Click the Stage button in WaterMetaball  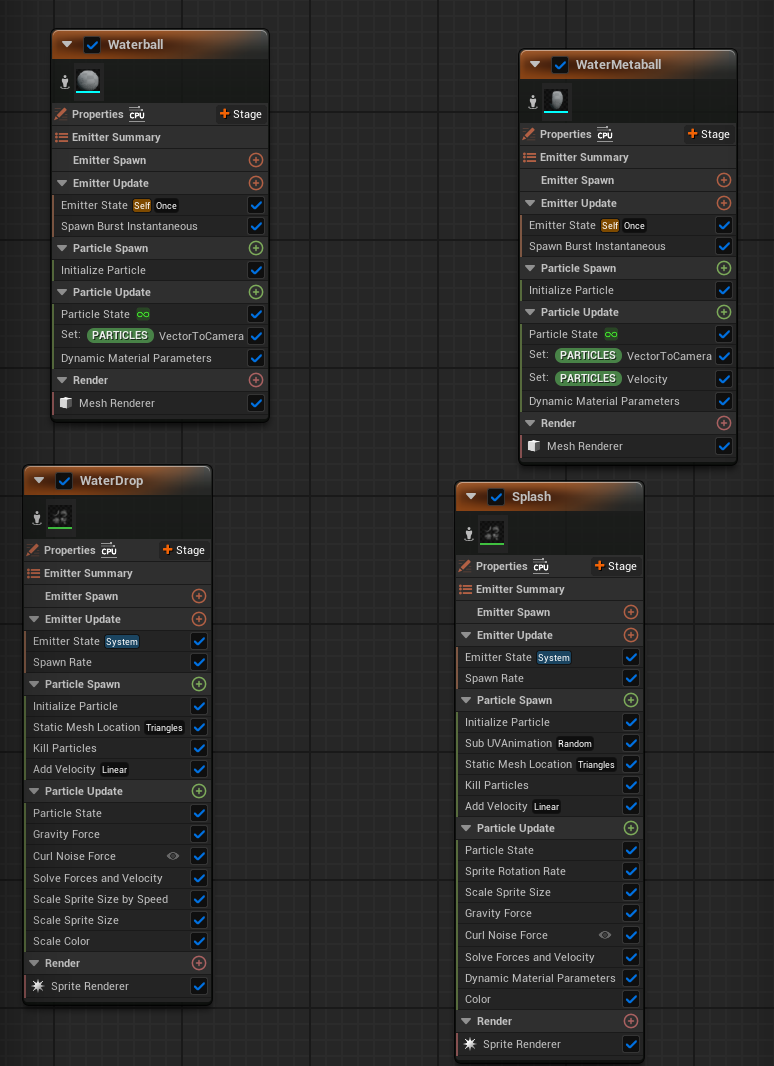coord(709,134)
